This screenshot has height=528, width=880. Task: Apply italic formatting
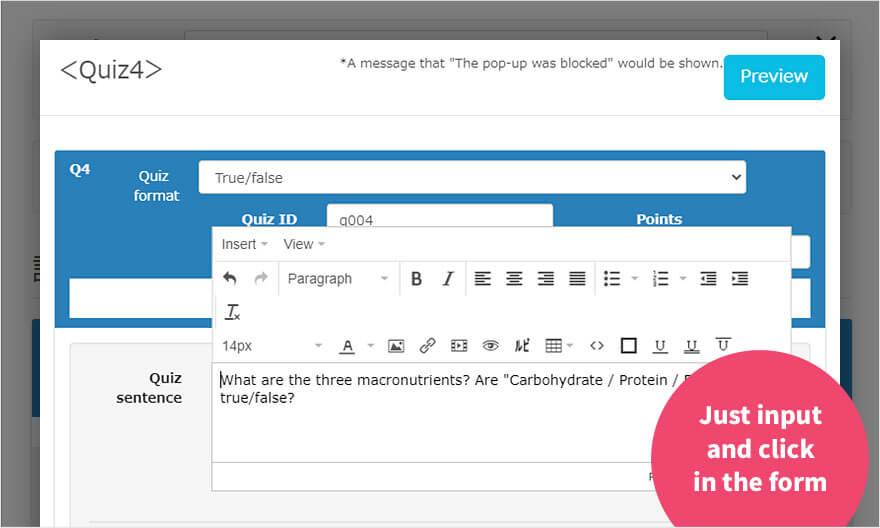tap(448, 279)
